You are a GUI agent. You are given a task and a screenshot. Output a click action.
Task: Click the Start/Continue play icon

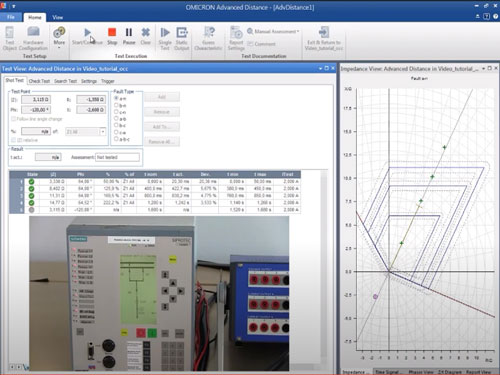(87, 33)
